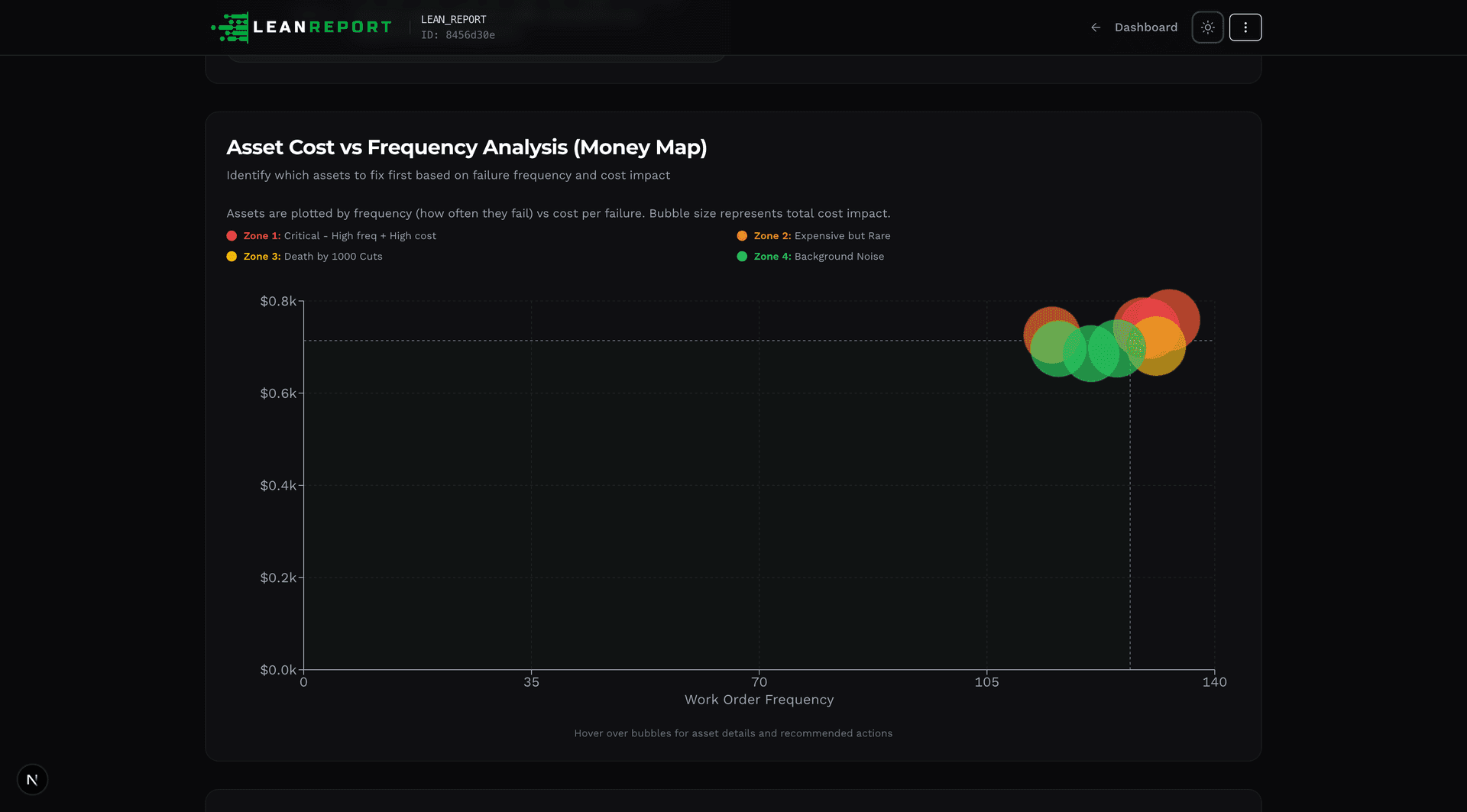Click the Zone 2 orange legend dot
Image resolution: width=1467 pixels, height=812 pixels.
(x=741, y=235)
